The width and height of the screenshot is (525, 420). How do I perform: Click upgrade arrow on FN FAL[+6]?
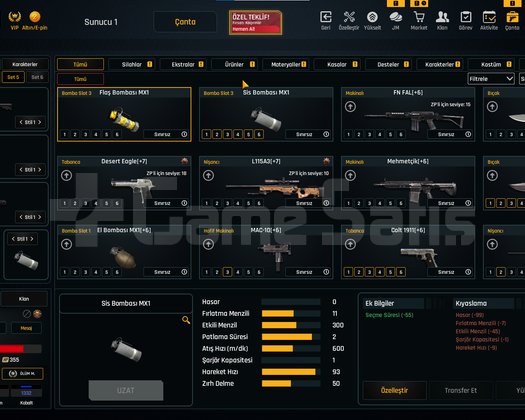(x=350, y=107)
